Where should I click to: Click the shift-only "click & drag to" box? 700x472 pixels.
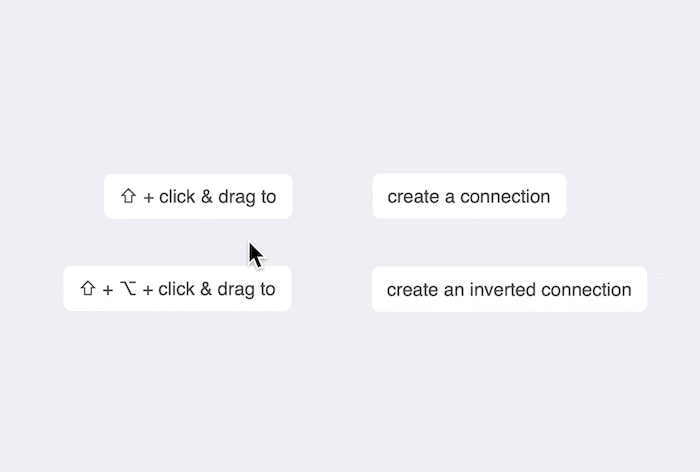click(x=198, y=196)
